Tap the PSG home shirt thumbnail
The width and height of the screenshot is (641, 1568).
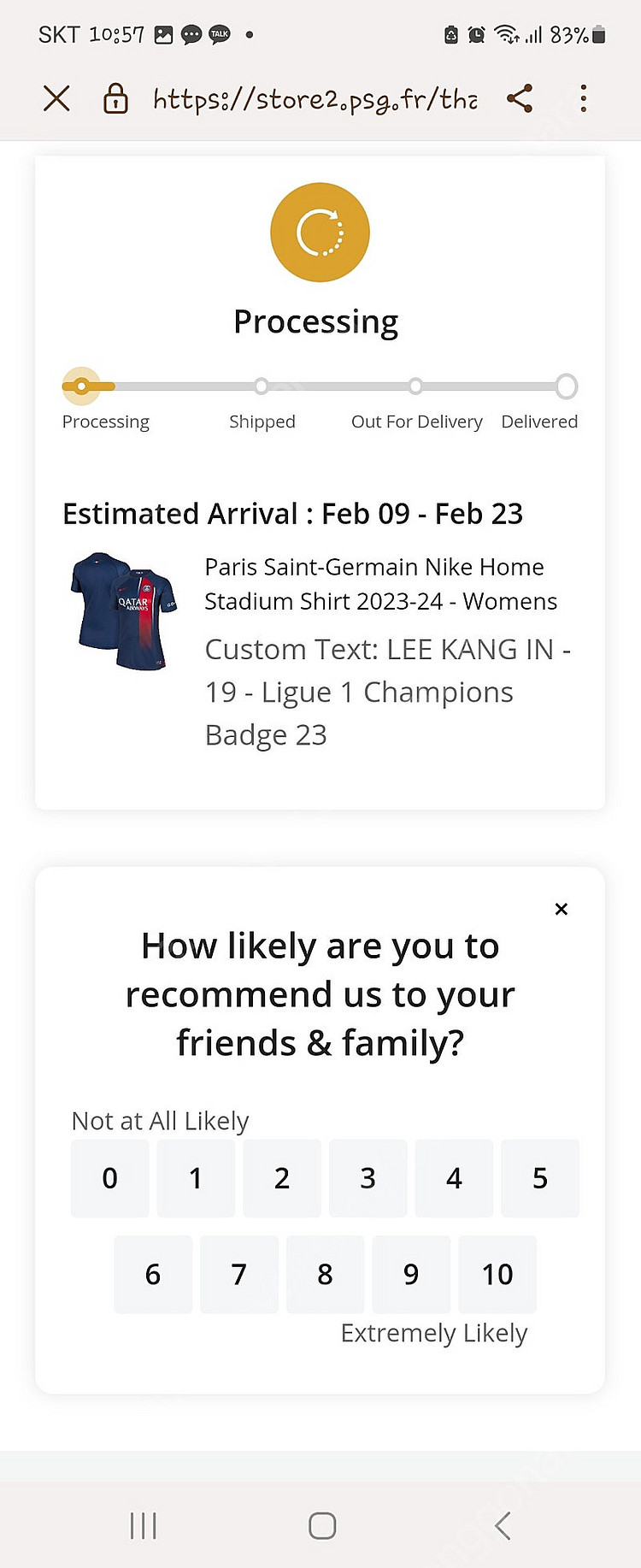point(125,610)
